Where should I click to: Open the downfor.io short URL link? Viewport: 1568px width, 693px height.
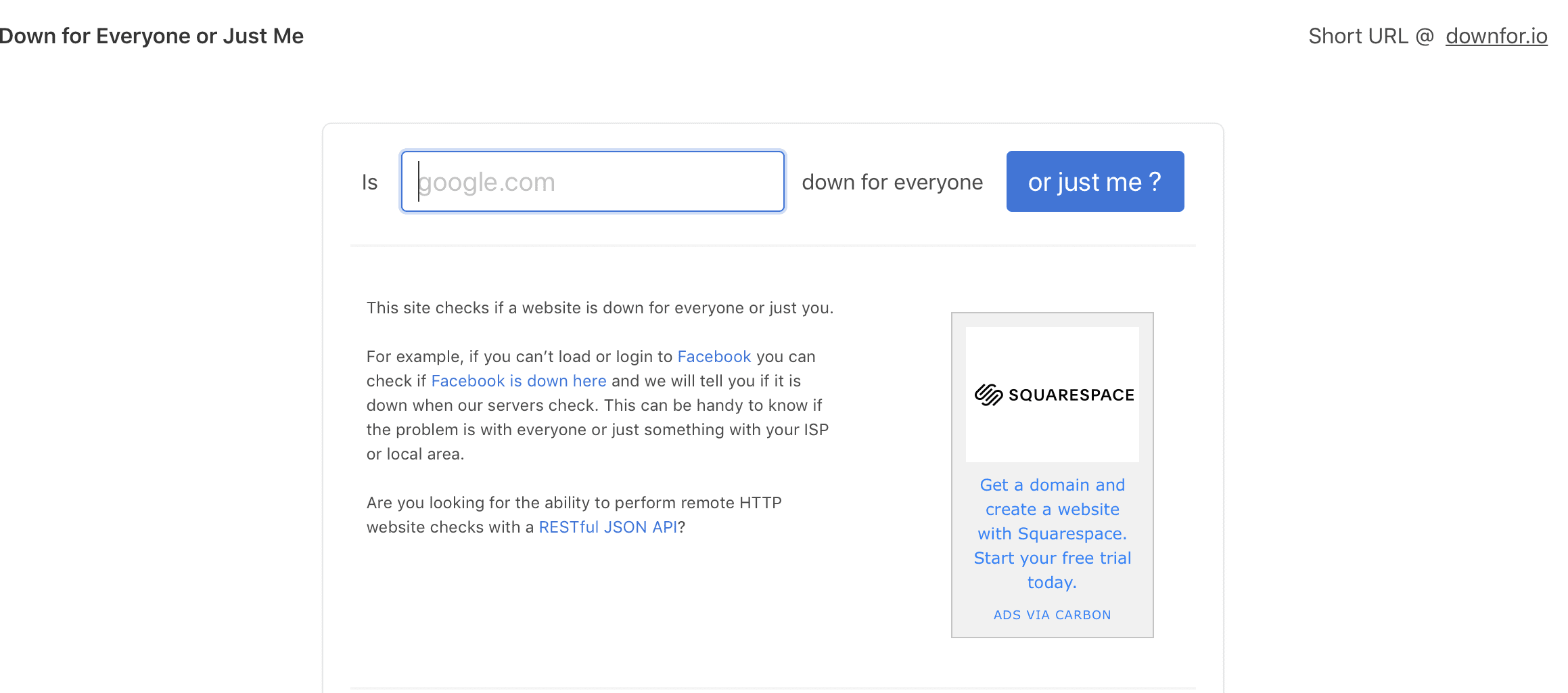[x=1496, y=36]
